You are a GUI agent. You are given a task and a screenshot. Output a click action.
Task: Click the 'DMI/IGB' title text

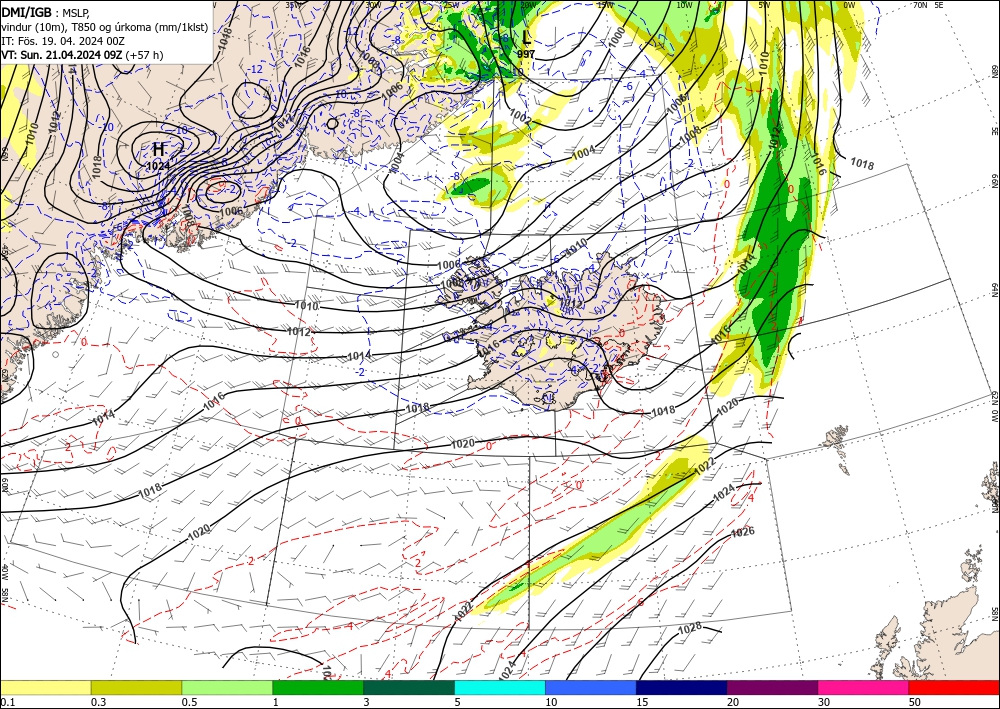[x=27, y=11]
